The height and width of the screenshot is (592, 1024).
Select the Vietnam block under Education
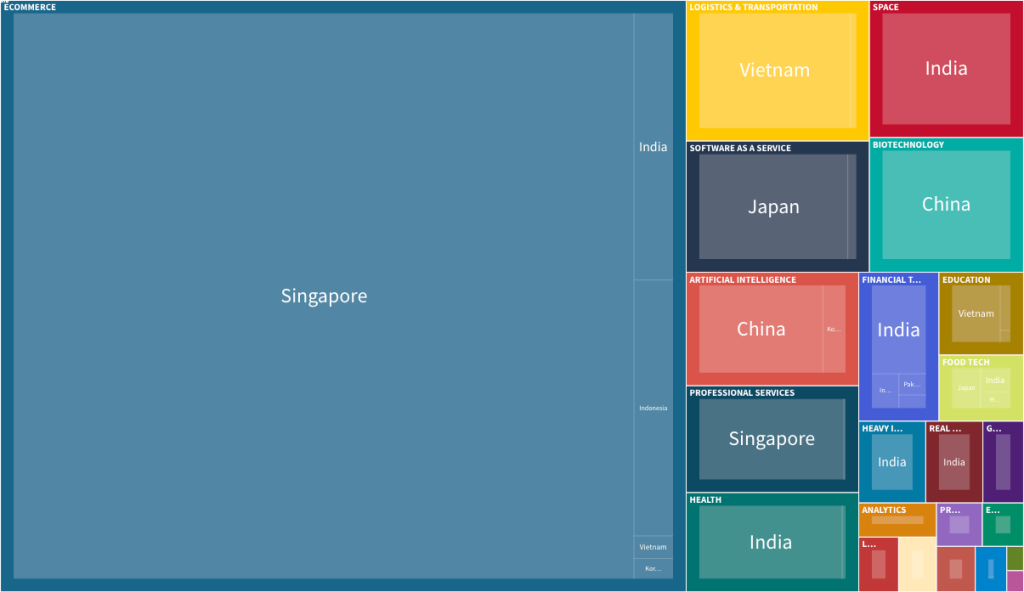(x=976, y=314)
